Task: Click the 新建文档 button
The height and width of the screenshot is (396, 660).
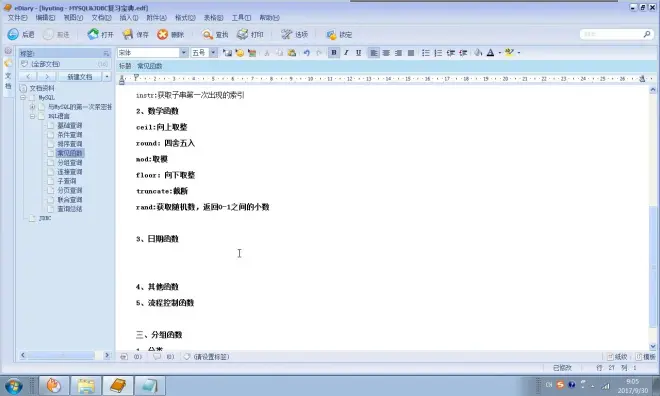Action: [x=80, y=77]
